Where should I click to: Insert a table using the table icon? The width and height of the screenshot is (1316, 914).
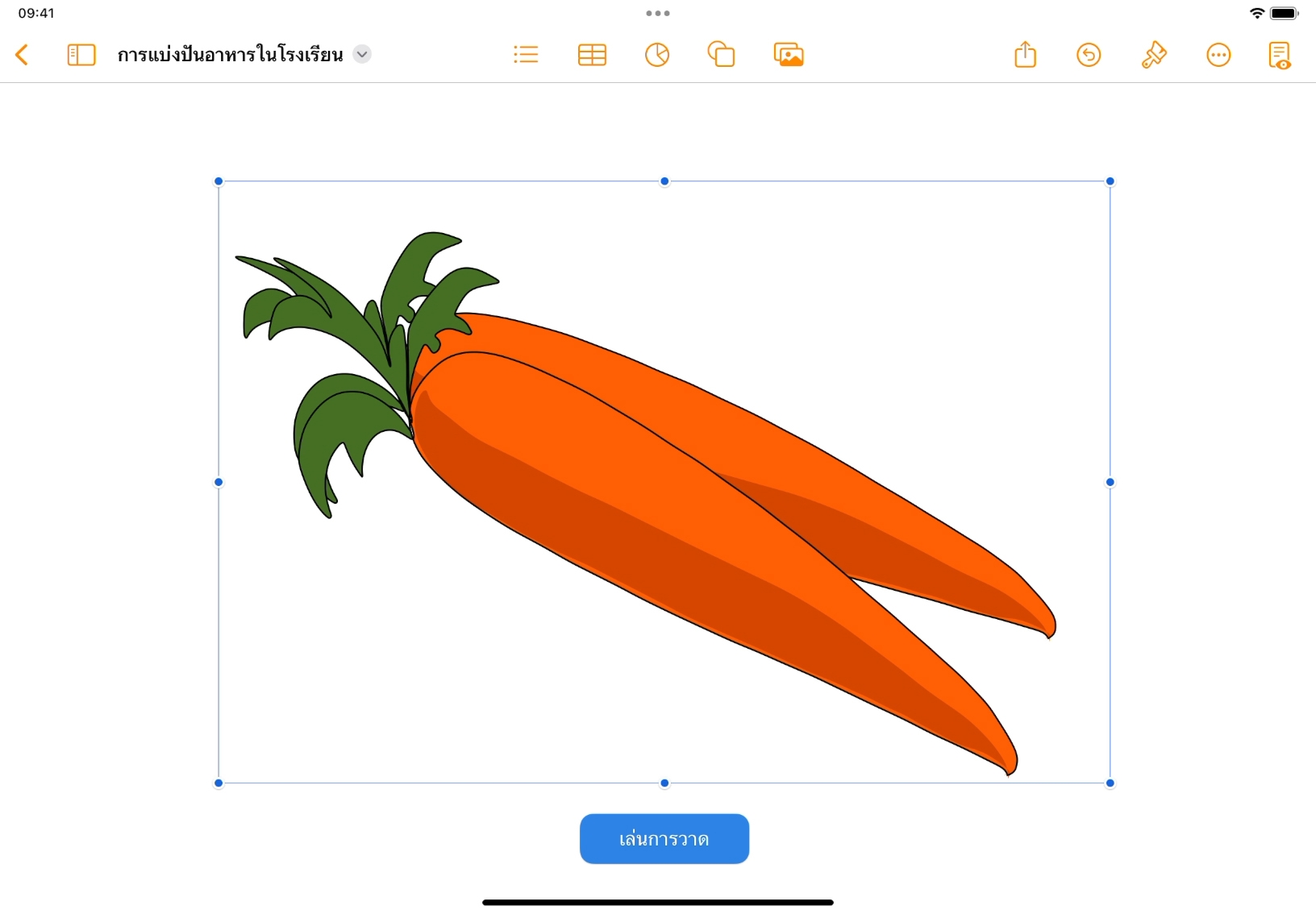[592, 55]
